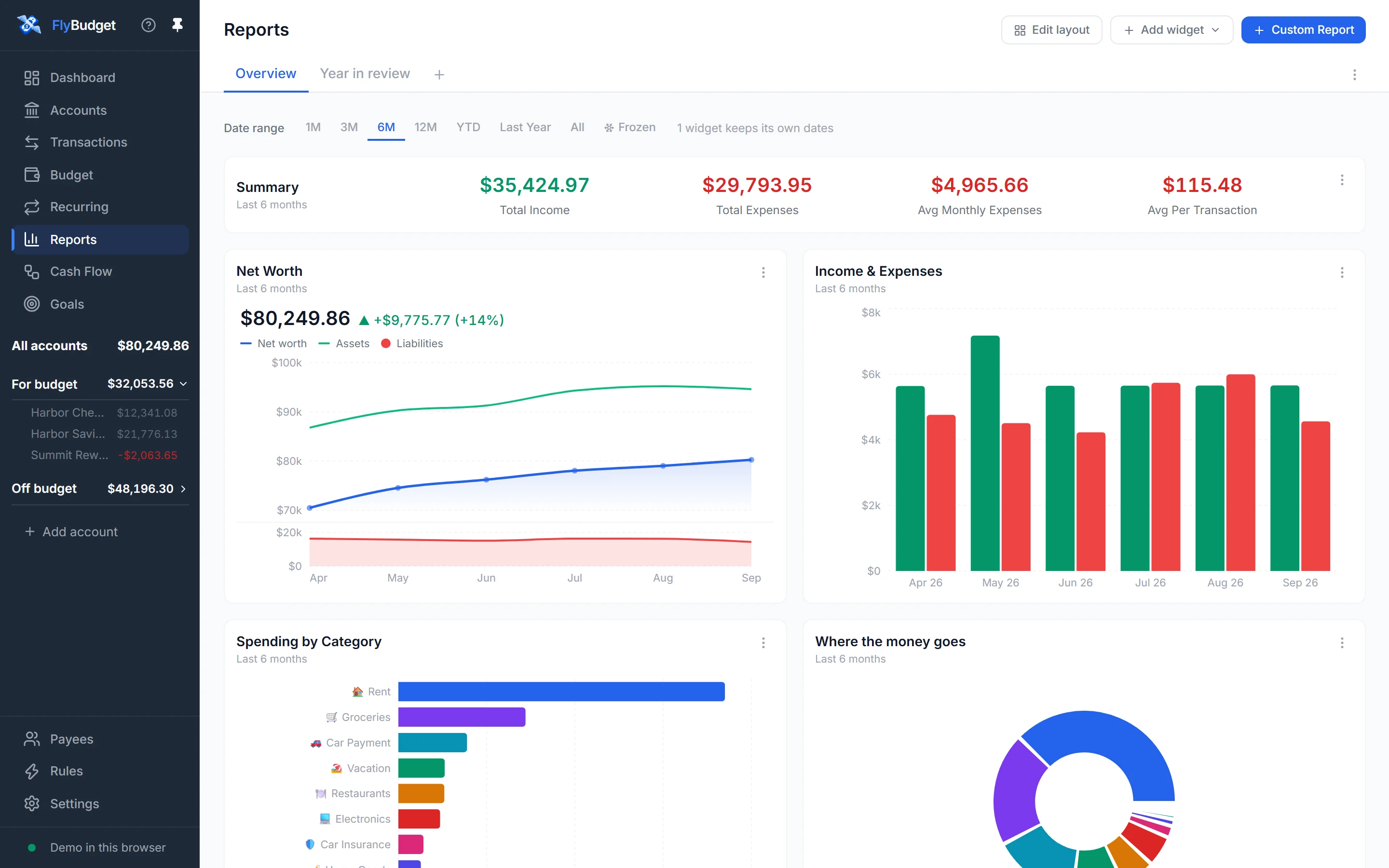This screenshot has height=868, width=1389.
Task: Toggle the sidebar pin icon
Action: (177, 25)
